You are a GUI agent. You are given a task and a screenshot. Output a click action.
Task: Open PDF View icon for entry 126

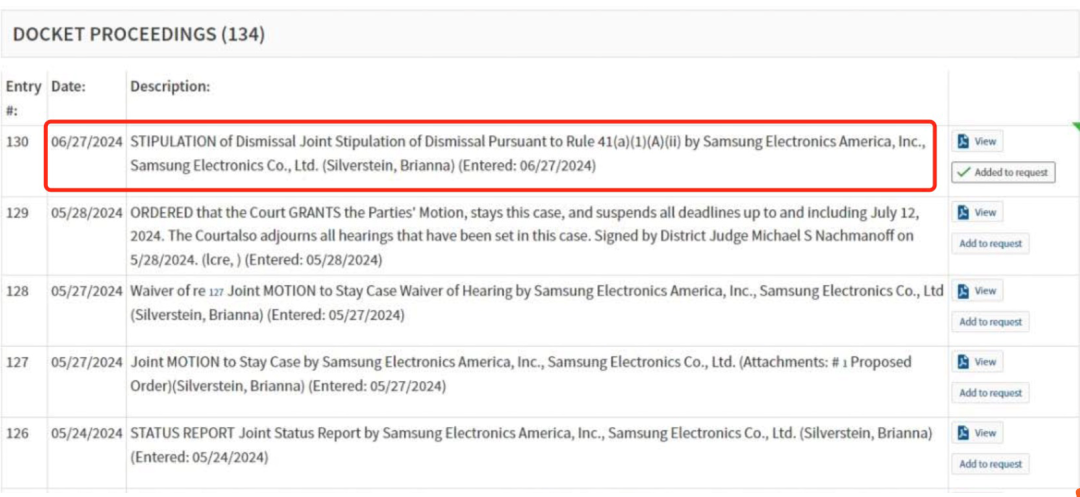[x=977, y=433]
